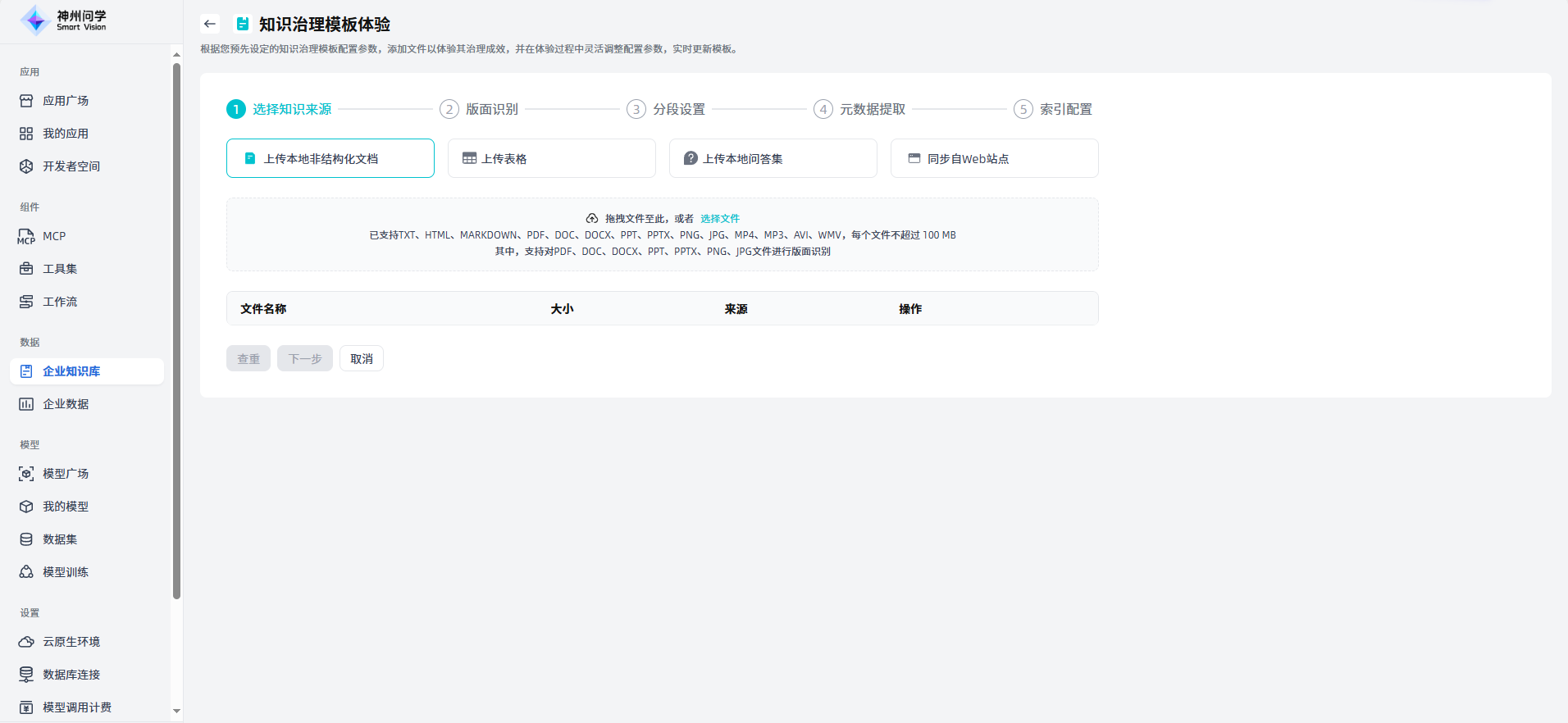The width and height of the screenshot is (1568, 723).
Task: Select 上传本地非结构化文档 source option
Action: [x=330, y=158]
